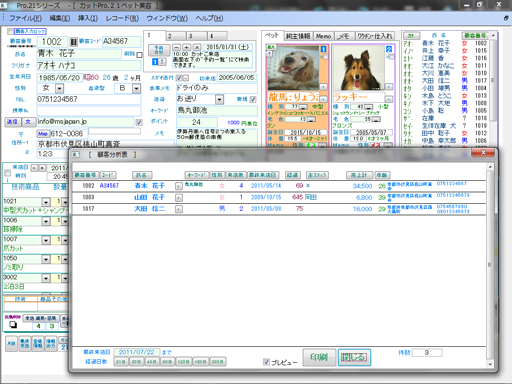This screenshot has height=384, width=512.
Task: Open the レコード(R) menu
Action: pyautogui.click(x=122, y=18)
